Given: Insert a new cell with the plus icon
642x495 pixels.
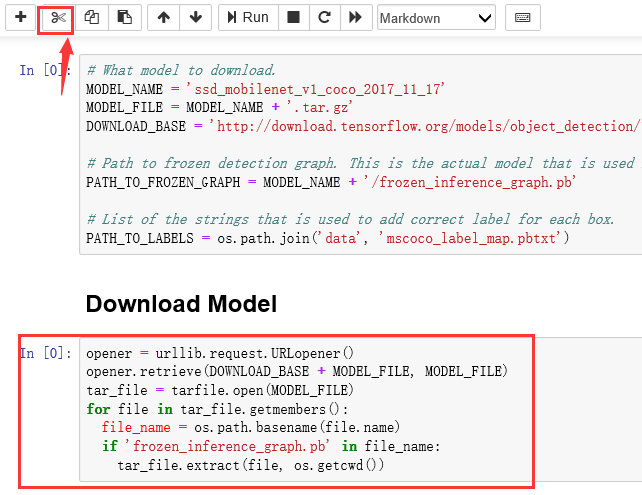Looking at the screenshot, I should 20,18.
